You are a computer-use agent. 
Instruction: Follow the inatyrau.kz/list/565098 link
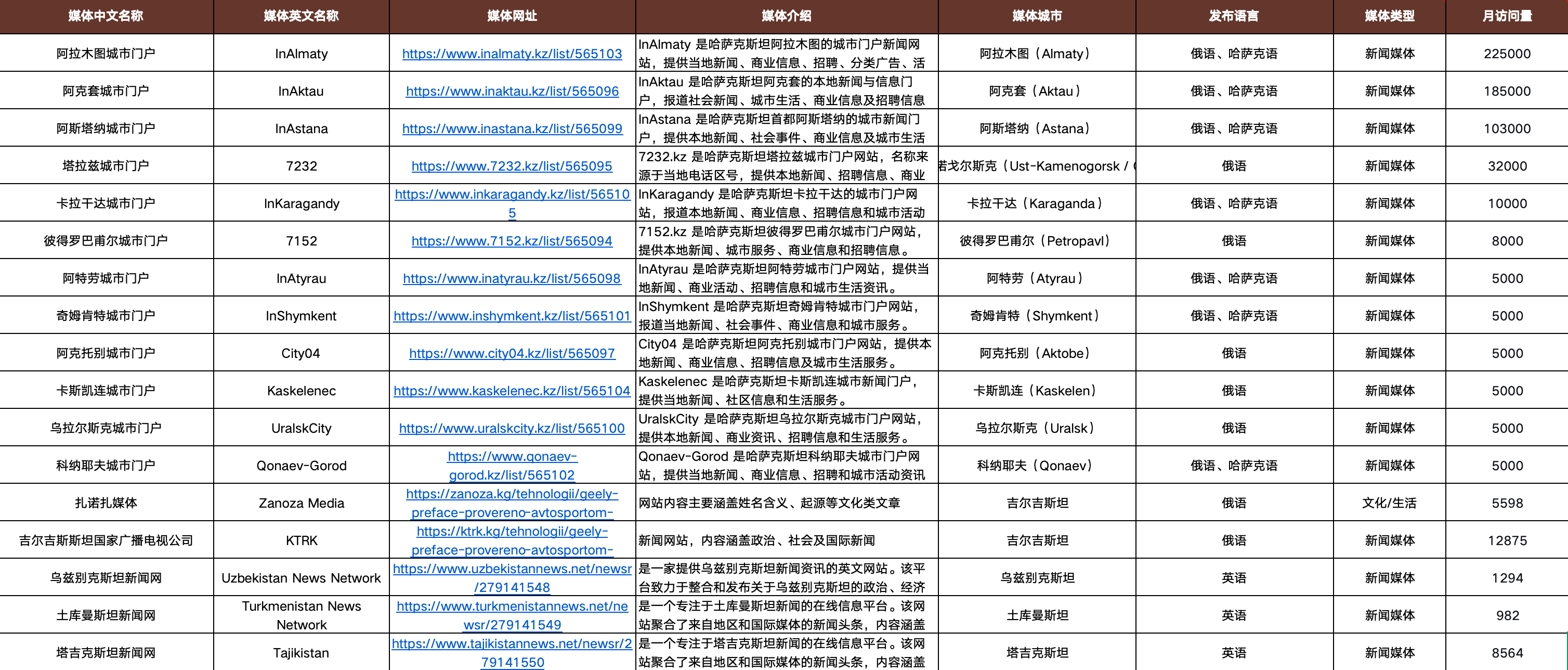[x=512, y=278]
